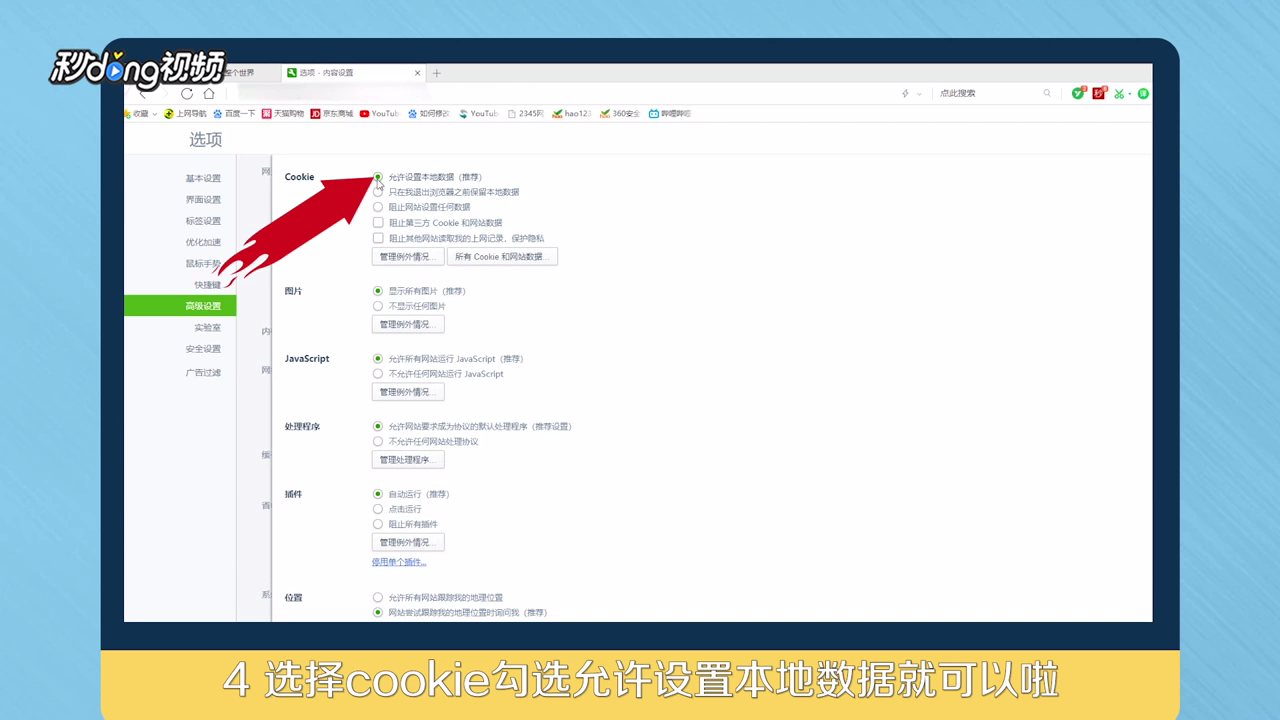Close the 选项 - 内容设置 tab
1280x720 pixels.
[x=418, y=73]
